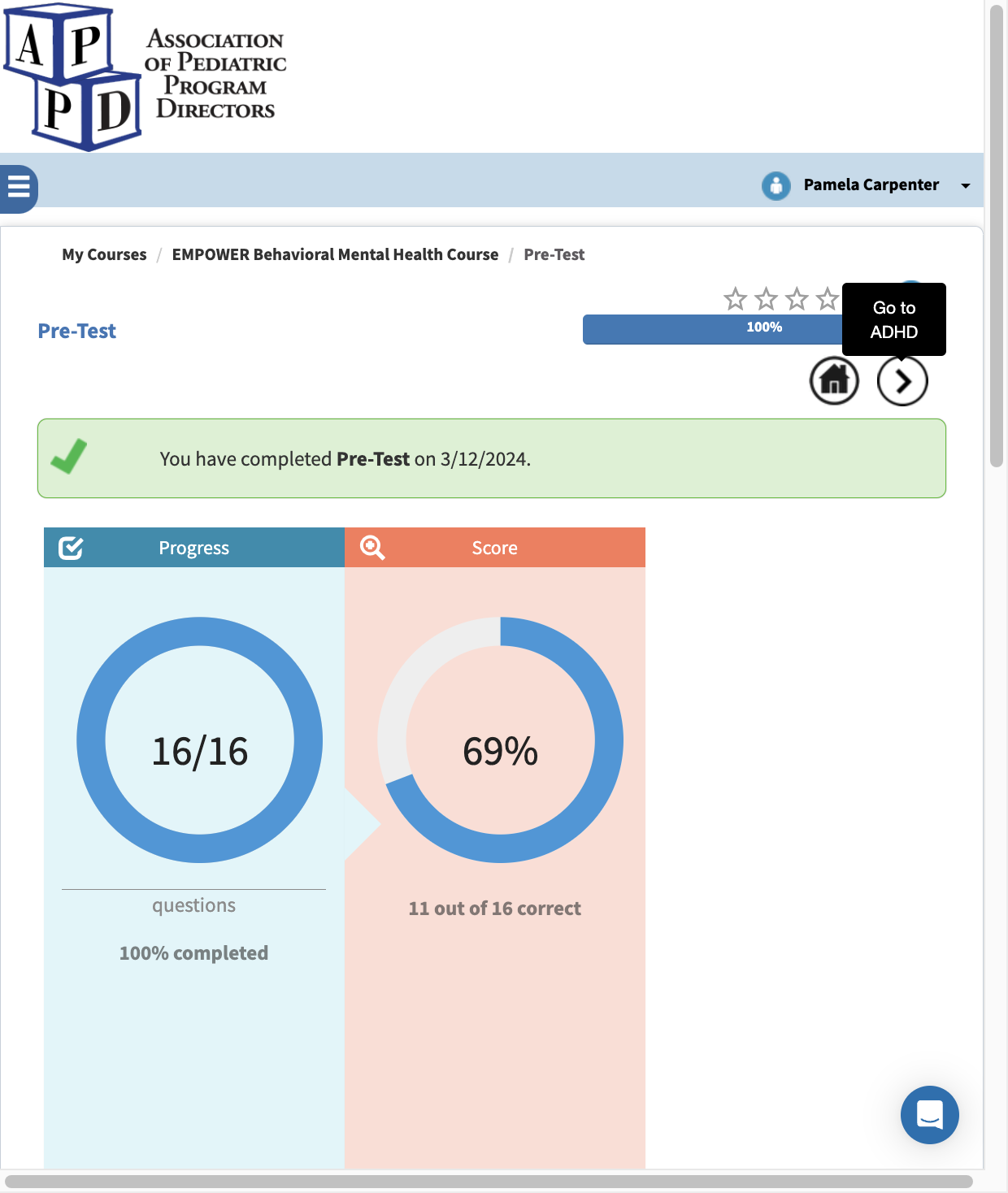Open the hamburger menu button
The height and width of the screenshot is (1193, 1008).
(x=18, y=189)
